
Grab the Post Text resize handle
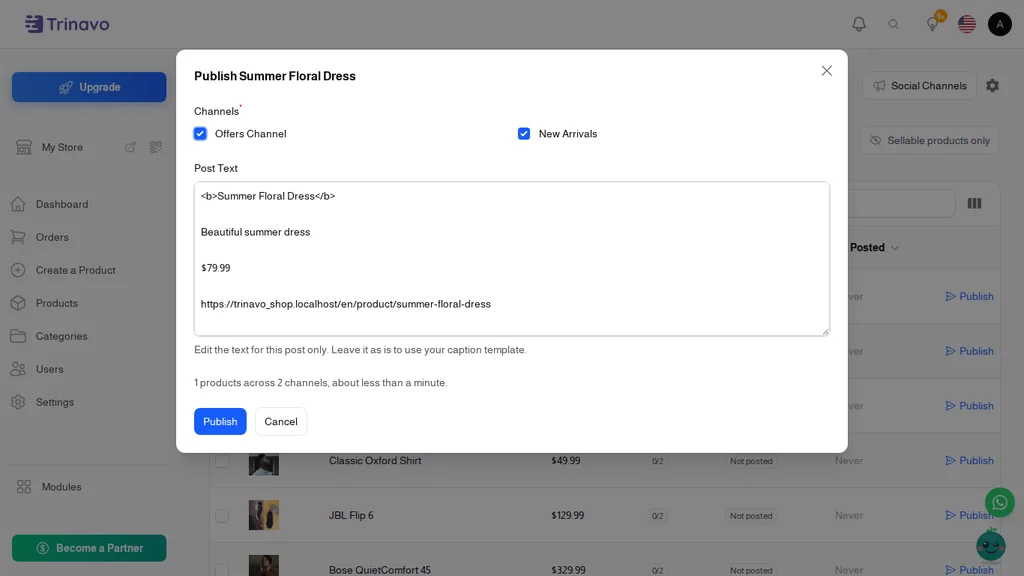[825, 332]
